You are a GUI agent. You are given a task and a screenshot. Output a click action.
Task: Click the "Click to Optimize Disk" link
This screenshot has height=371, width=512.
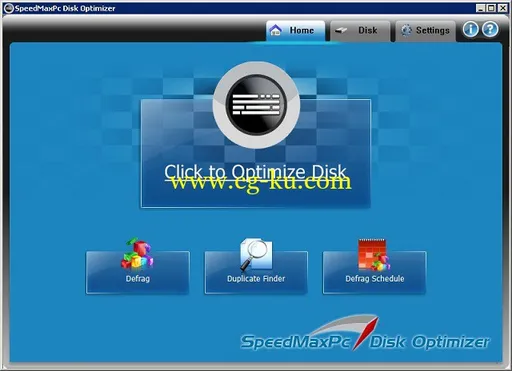click(255, 172)
